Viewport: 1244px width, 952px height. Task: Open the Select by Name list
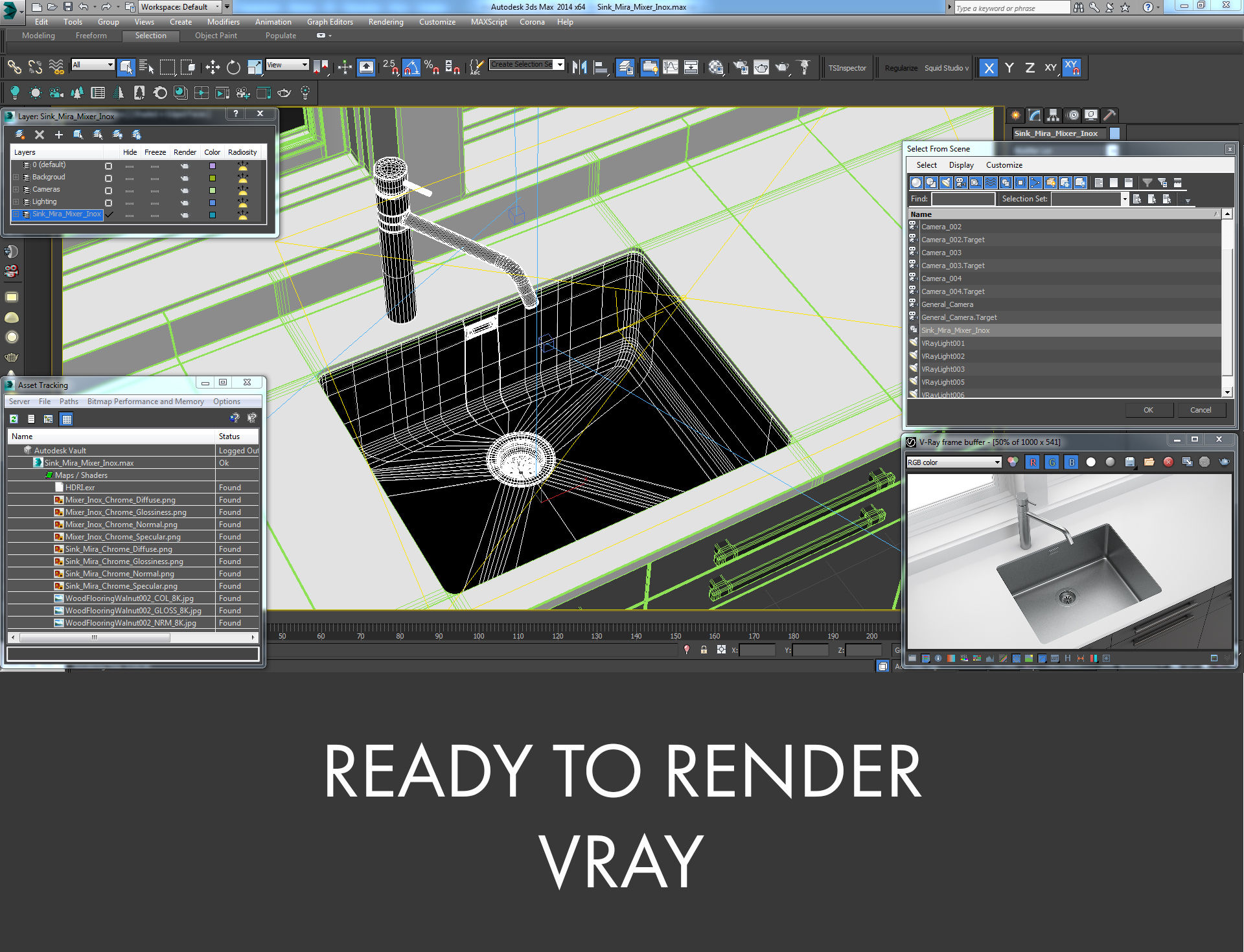(x=147, y=67)
